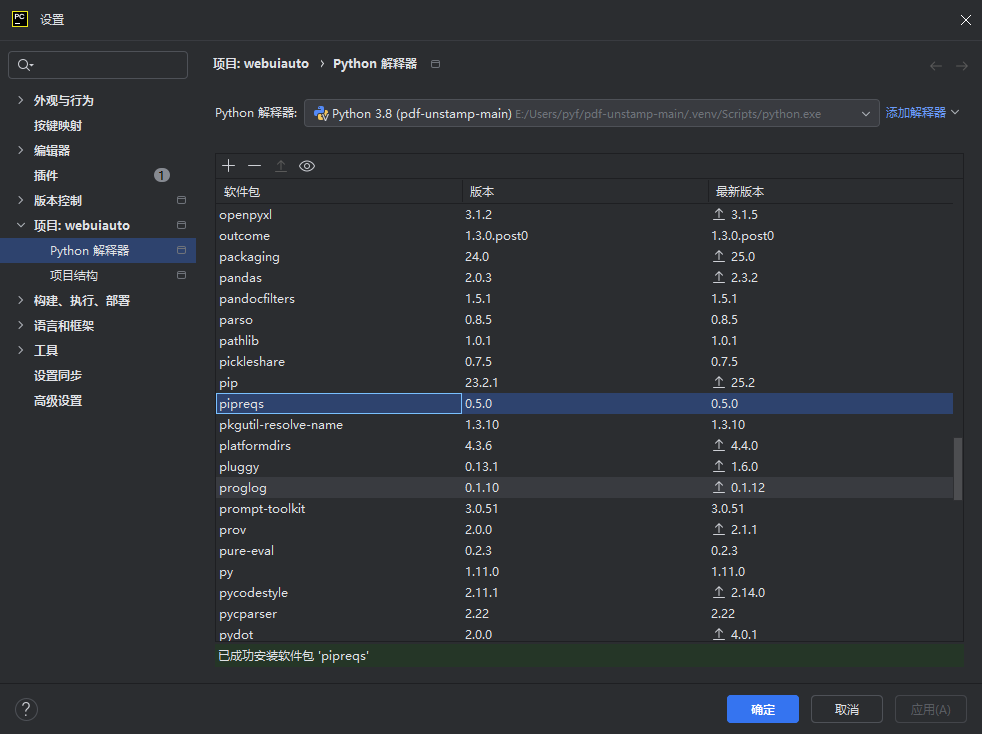Open the 设置同步 settings page
This screenshot has height=734, width=982.
pos(58,376)
